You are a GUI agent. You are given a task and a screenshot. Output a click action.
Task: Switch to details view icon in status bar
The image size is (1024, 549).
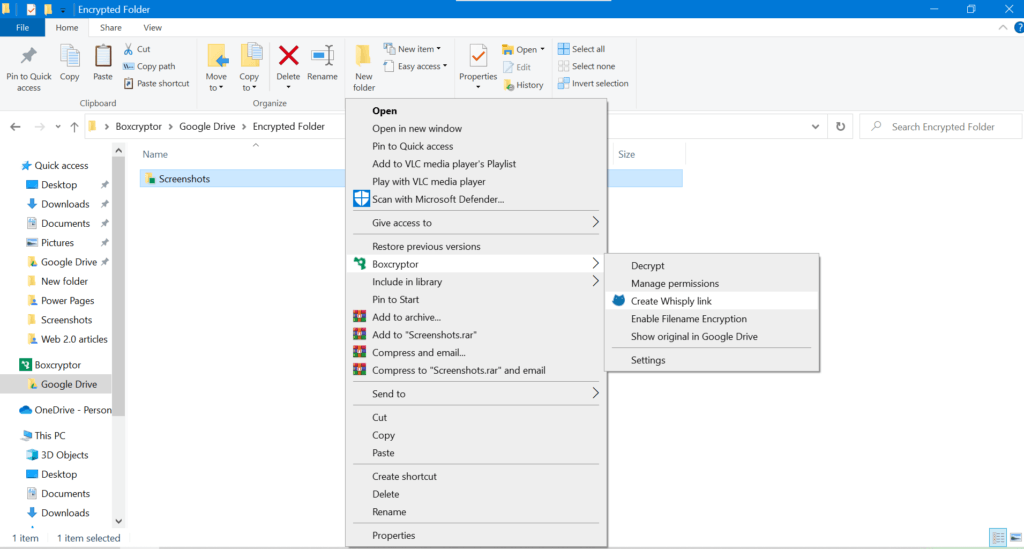tap(998, 537)
